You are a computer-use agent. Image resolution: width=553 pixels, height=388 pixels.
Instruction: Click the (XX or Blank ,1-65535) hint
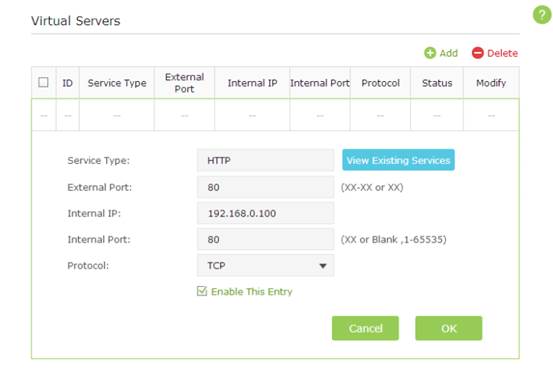click(394, 239)
